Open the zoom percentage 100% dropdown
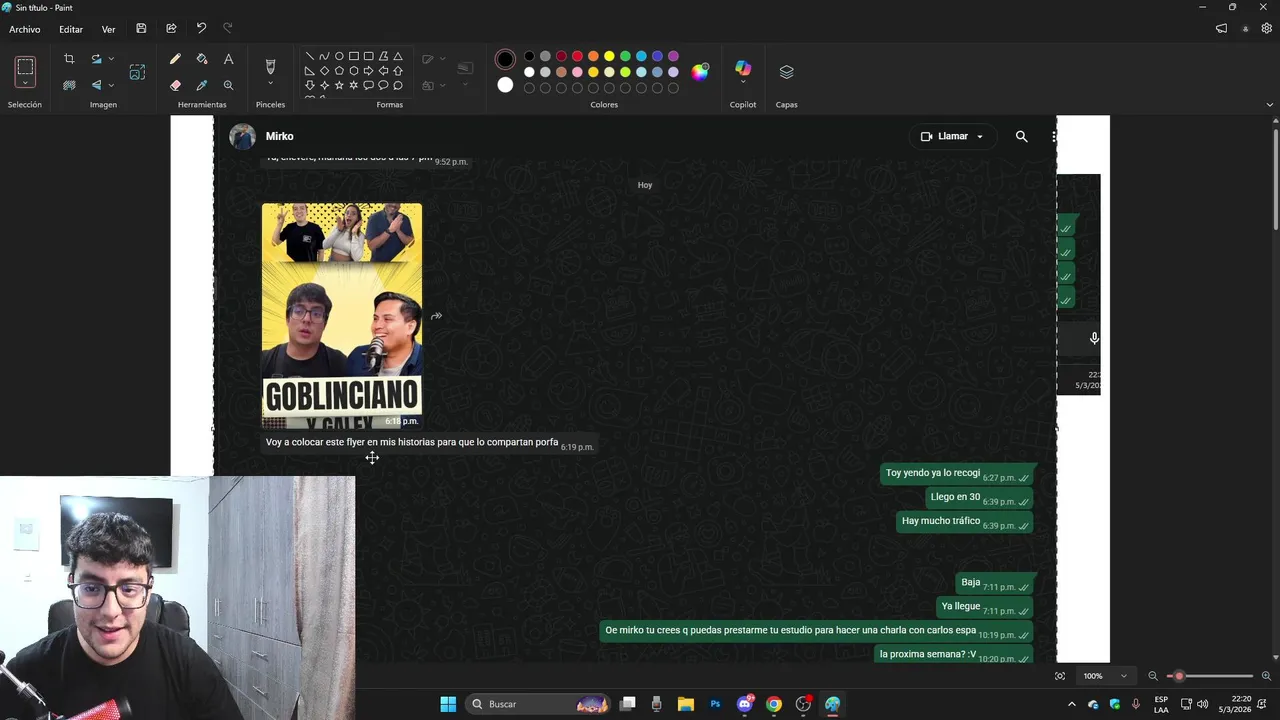Image resolution: width=1280 pixels, height=720 pixels. [1123, 676]
